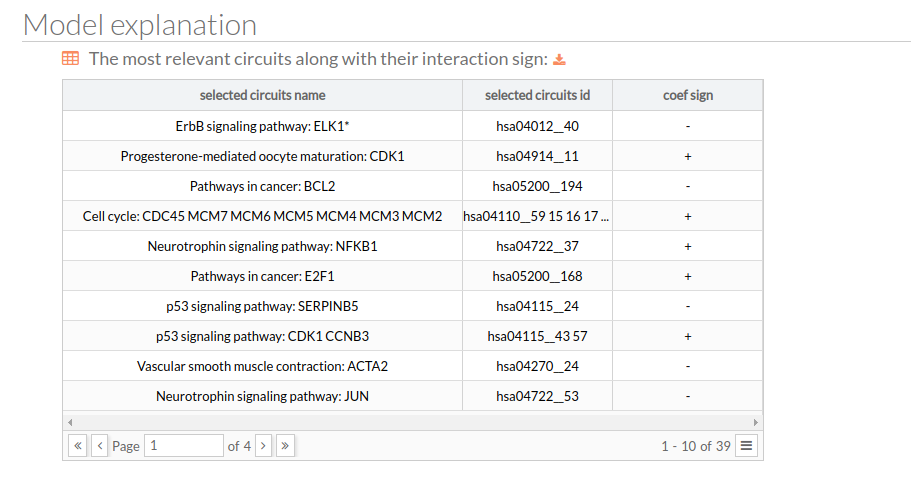This screenshot has width=911, height=493.
Task: Click the page number input field
Action: pos(184,446)
